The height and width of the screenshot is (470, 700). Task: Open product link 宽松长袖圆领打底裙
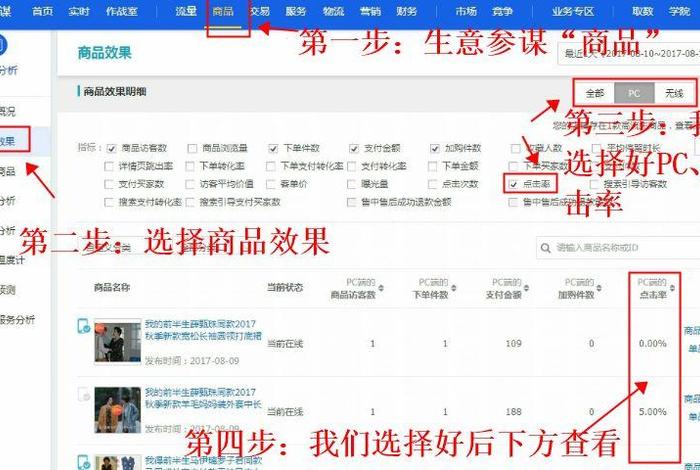(203, 330)
